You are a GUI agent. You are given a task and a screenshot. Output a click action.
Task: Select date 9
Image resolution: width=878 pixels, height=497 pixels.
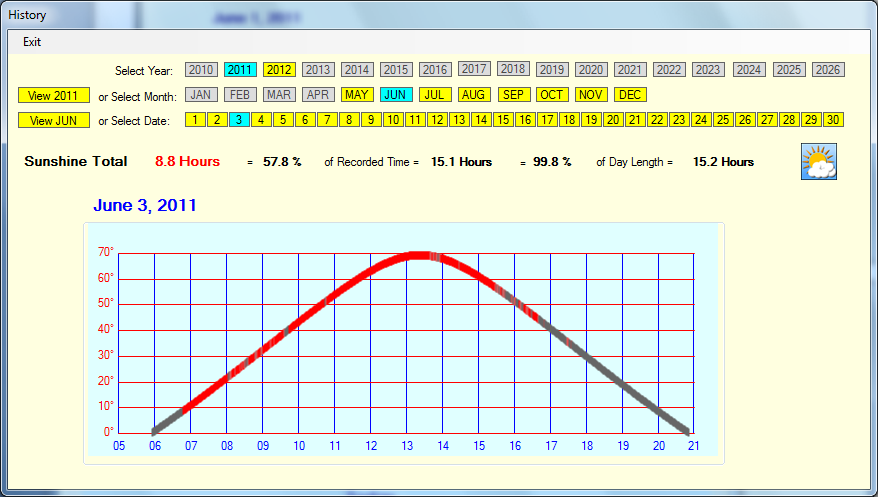point(371,120)
